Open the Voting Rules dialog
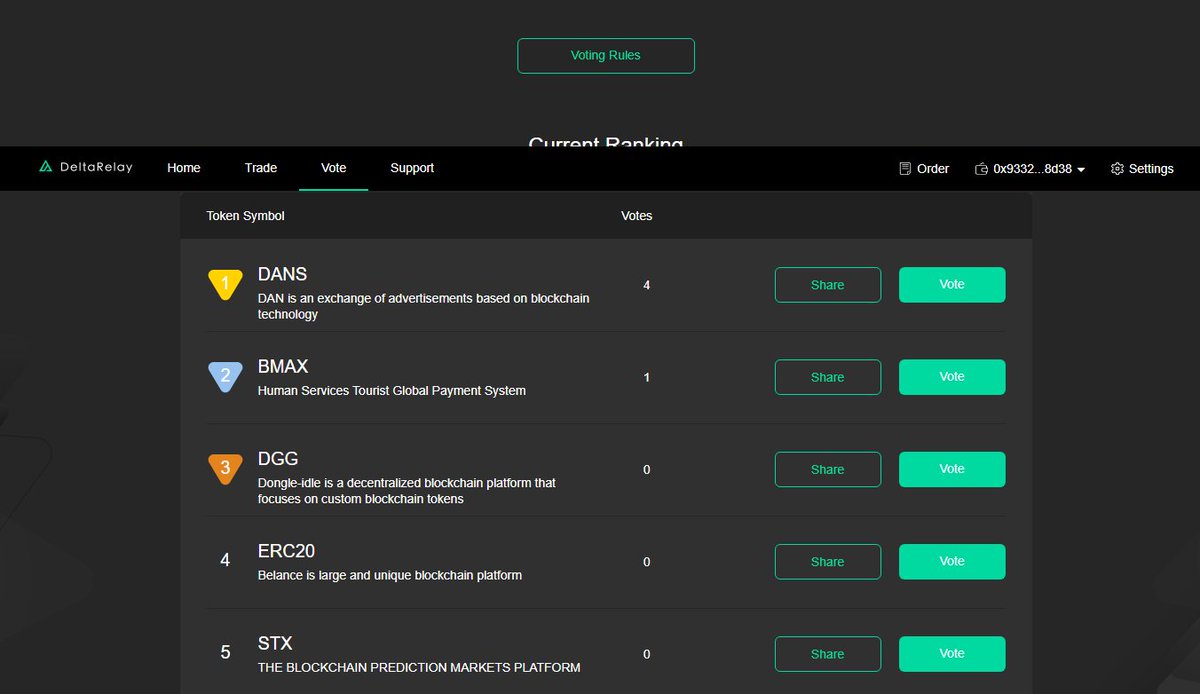The height and width of the screenshot is (694, 1200). click(605, 55)
